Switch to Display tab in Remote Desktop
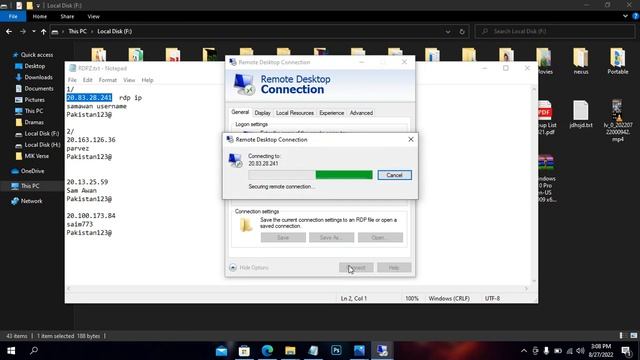 pyautogui.click(x=262, y=113)
